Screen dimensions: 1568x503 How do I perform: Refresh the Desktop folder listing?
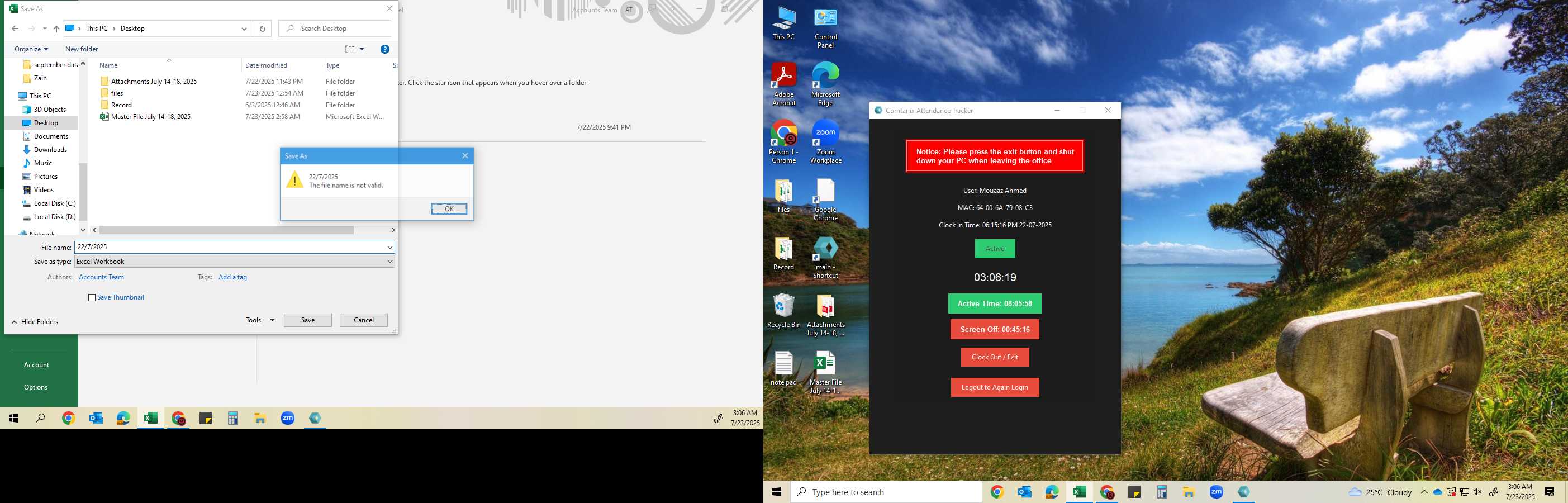pyautogui.click(x=262, y=29)
